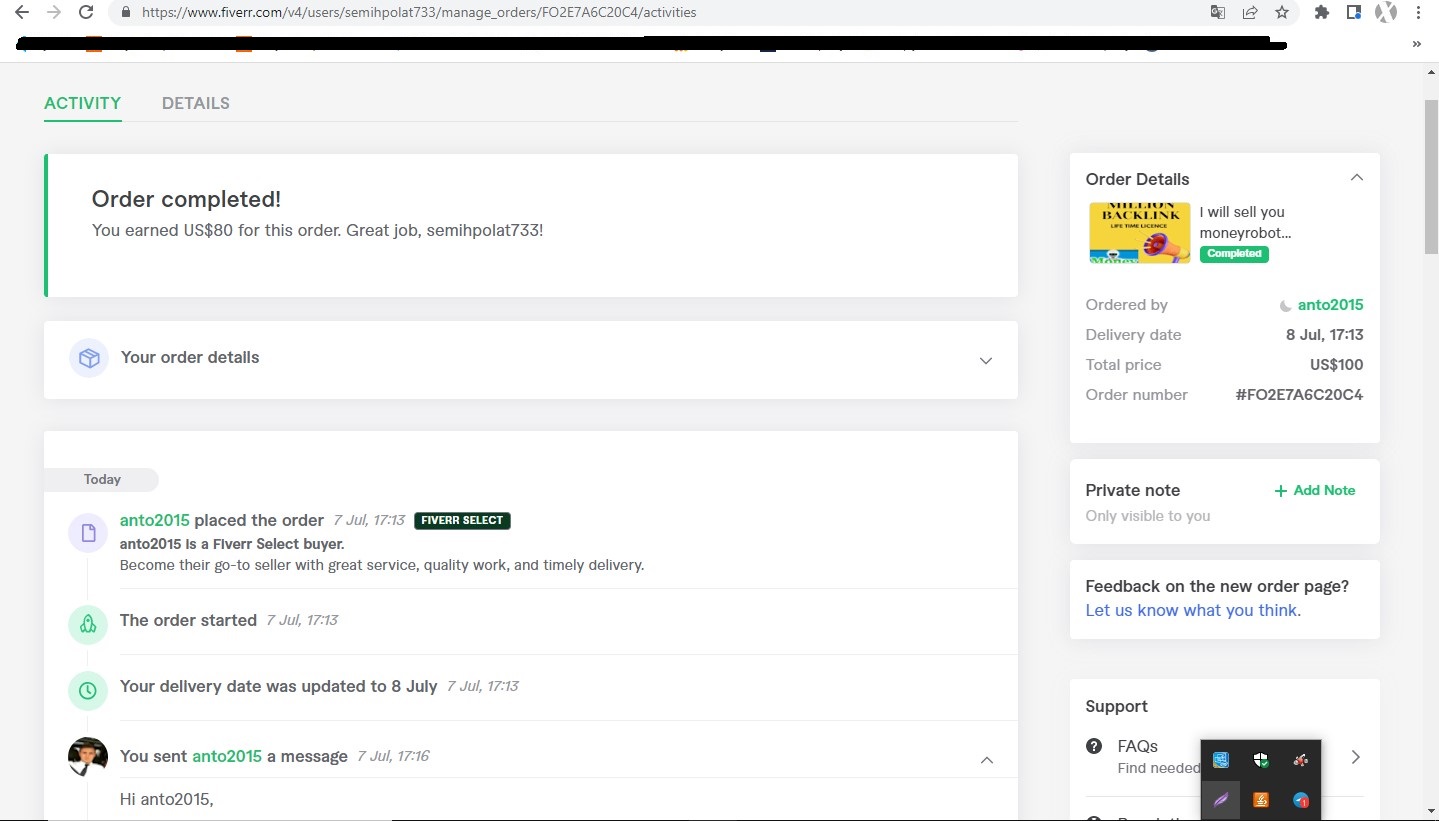Open the Extensions puzzle icon
This screenshot has height=821, width=1439.
(x=1322, y=13)
